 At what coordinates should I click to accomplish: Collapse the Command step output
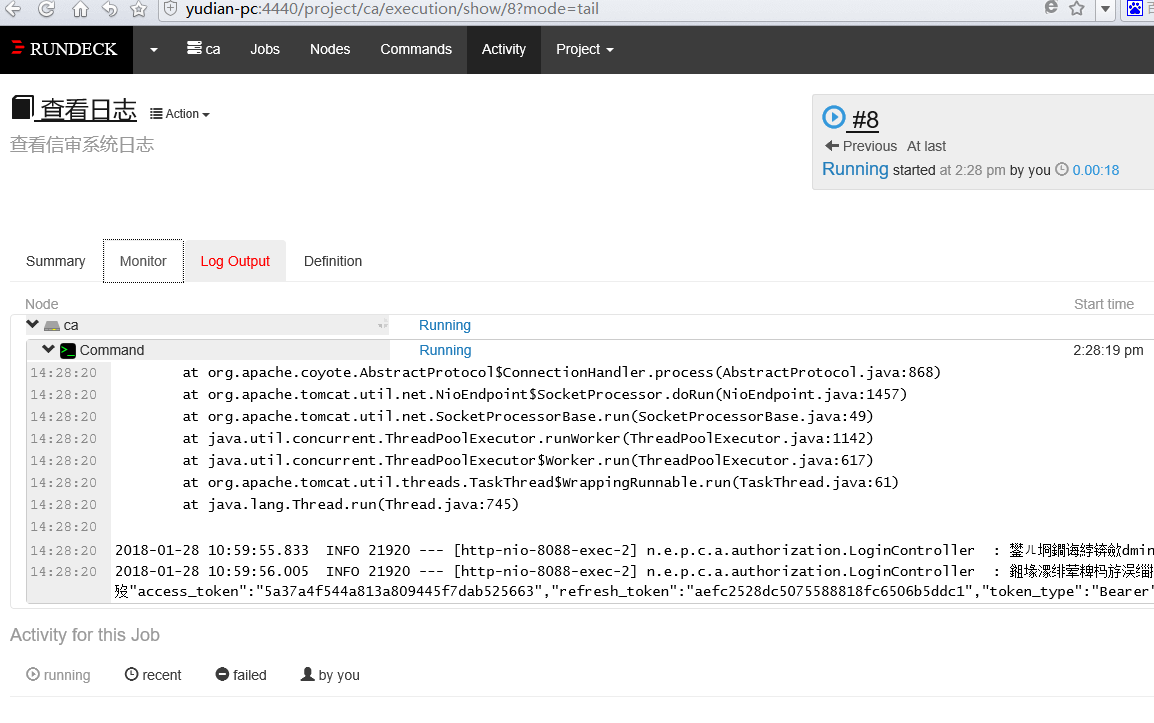48,350
